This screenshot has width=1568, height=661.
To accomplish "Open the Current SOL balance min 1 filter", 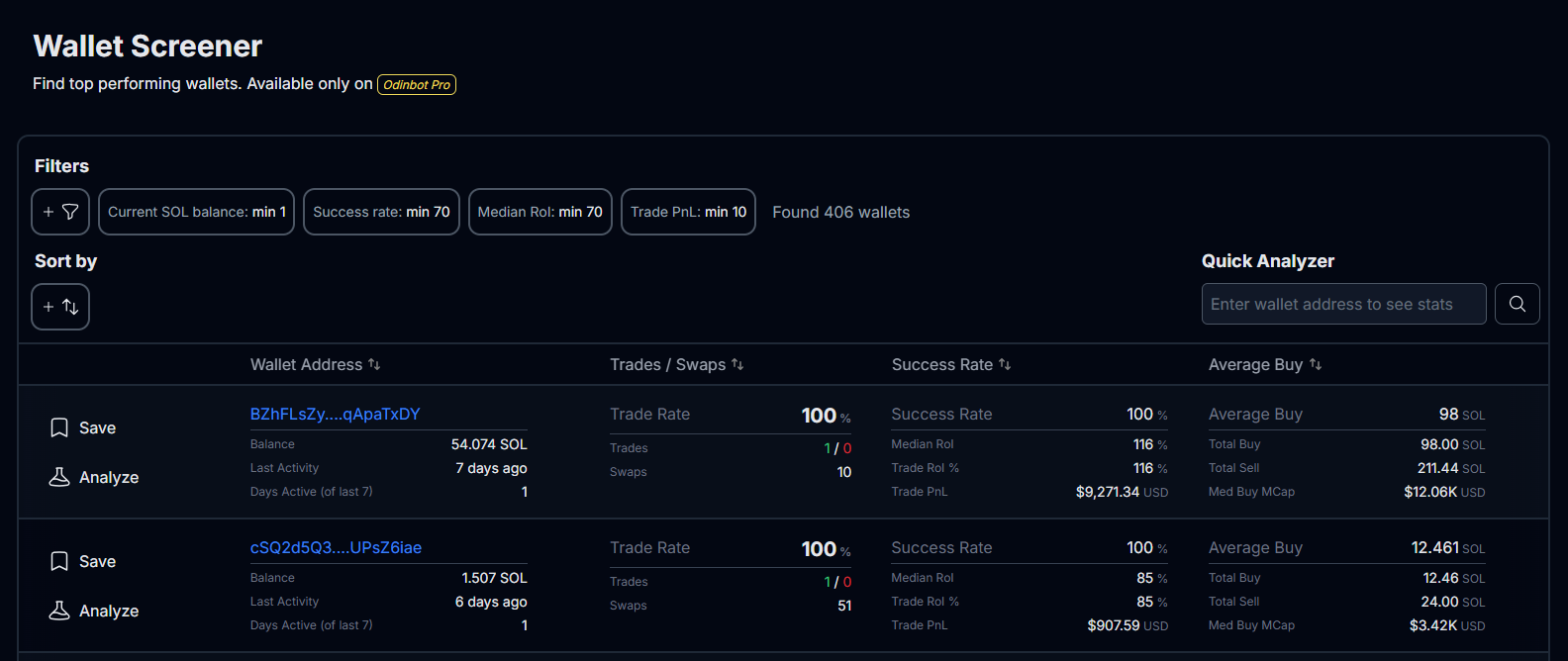I will coord(196,212).
